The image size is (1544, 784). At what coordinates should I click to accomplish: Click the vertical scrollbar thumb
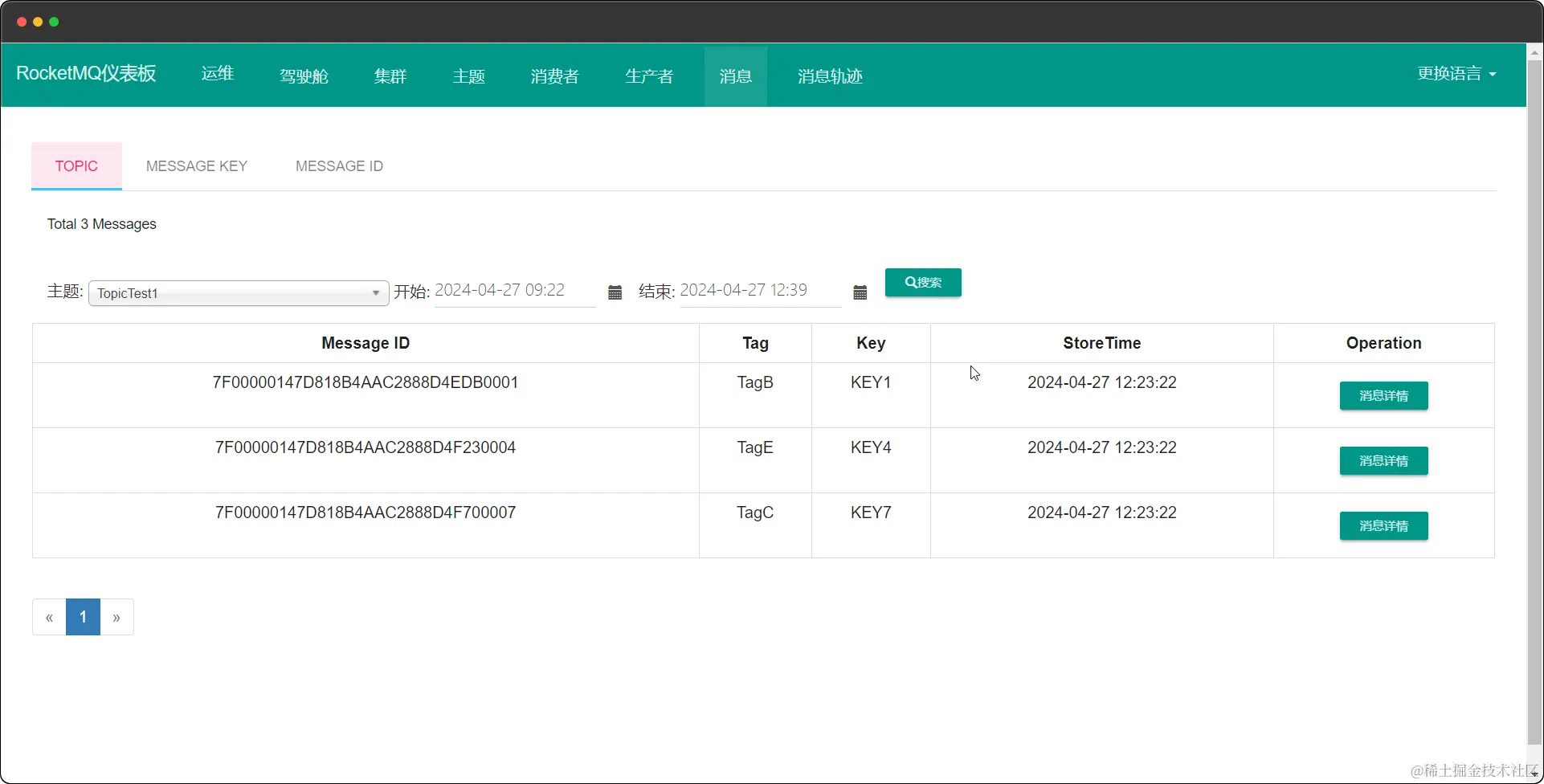point(1534,402)
